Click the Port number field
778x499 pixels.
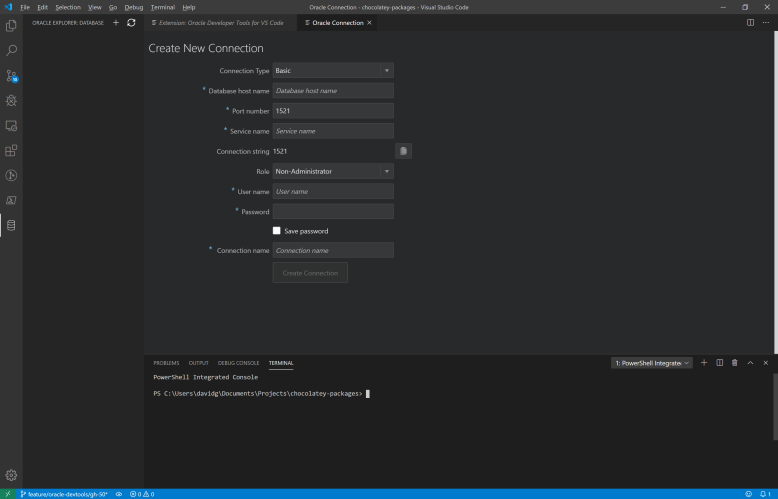point(333,111)
